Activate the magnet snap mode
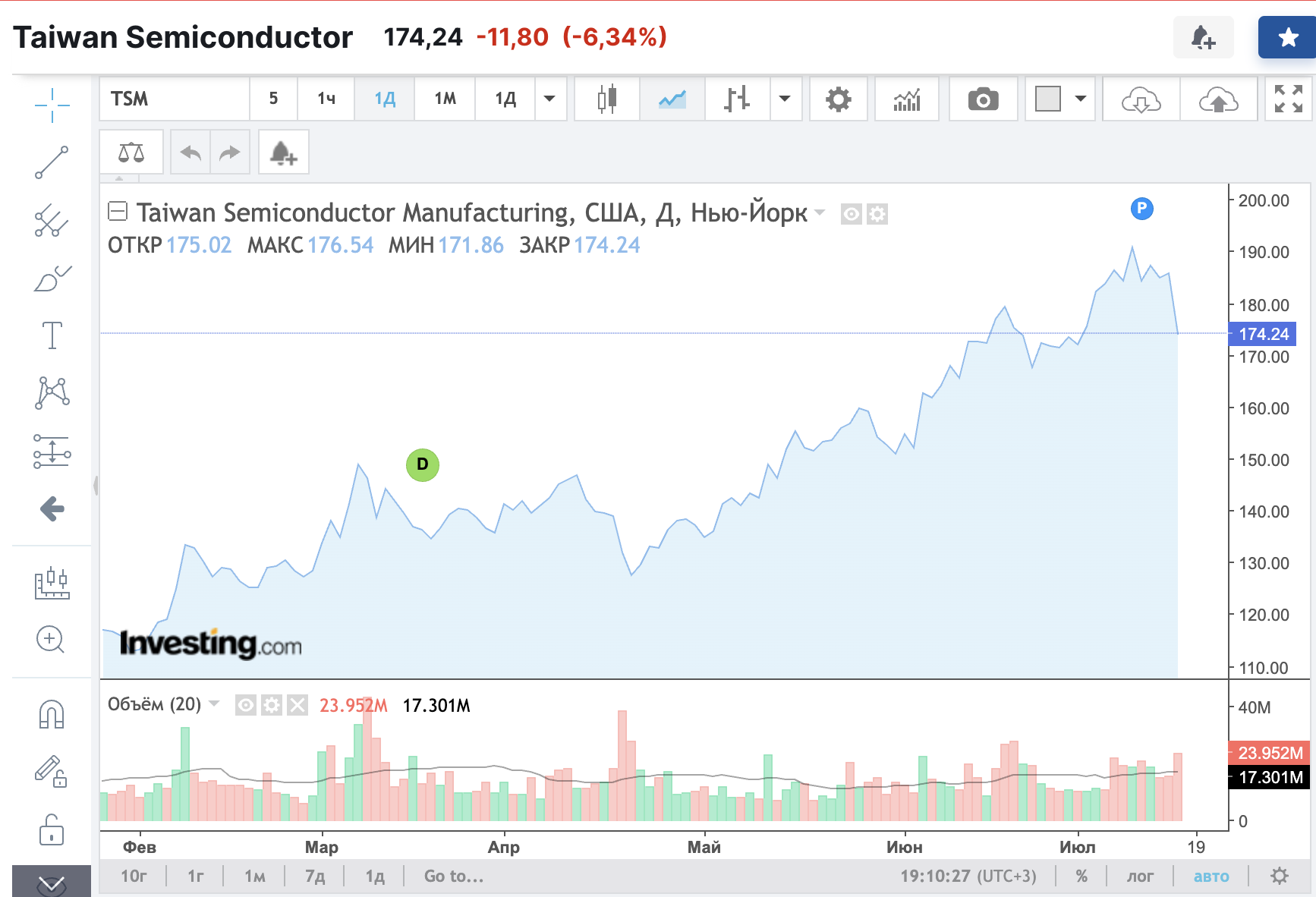This screenshot has height=897, width=1316. 52,714
